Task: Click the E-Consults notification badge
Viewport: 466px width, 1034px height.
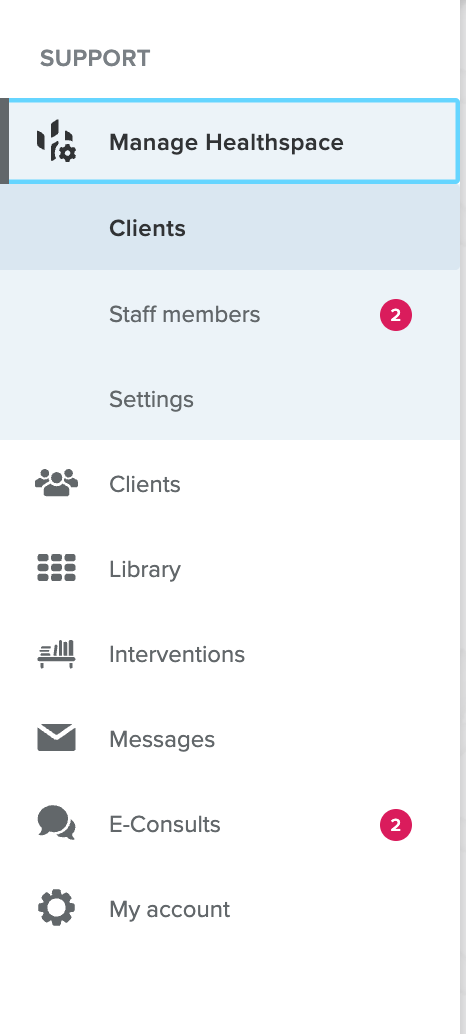Action: coord(395,826)
